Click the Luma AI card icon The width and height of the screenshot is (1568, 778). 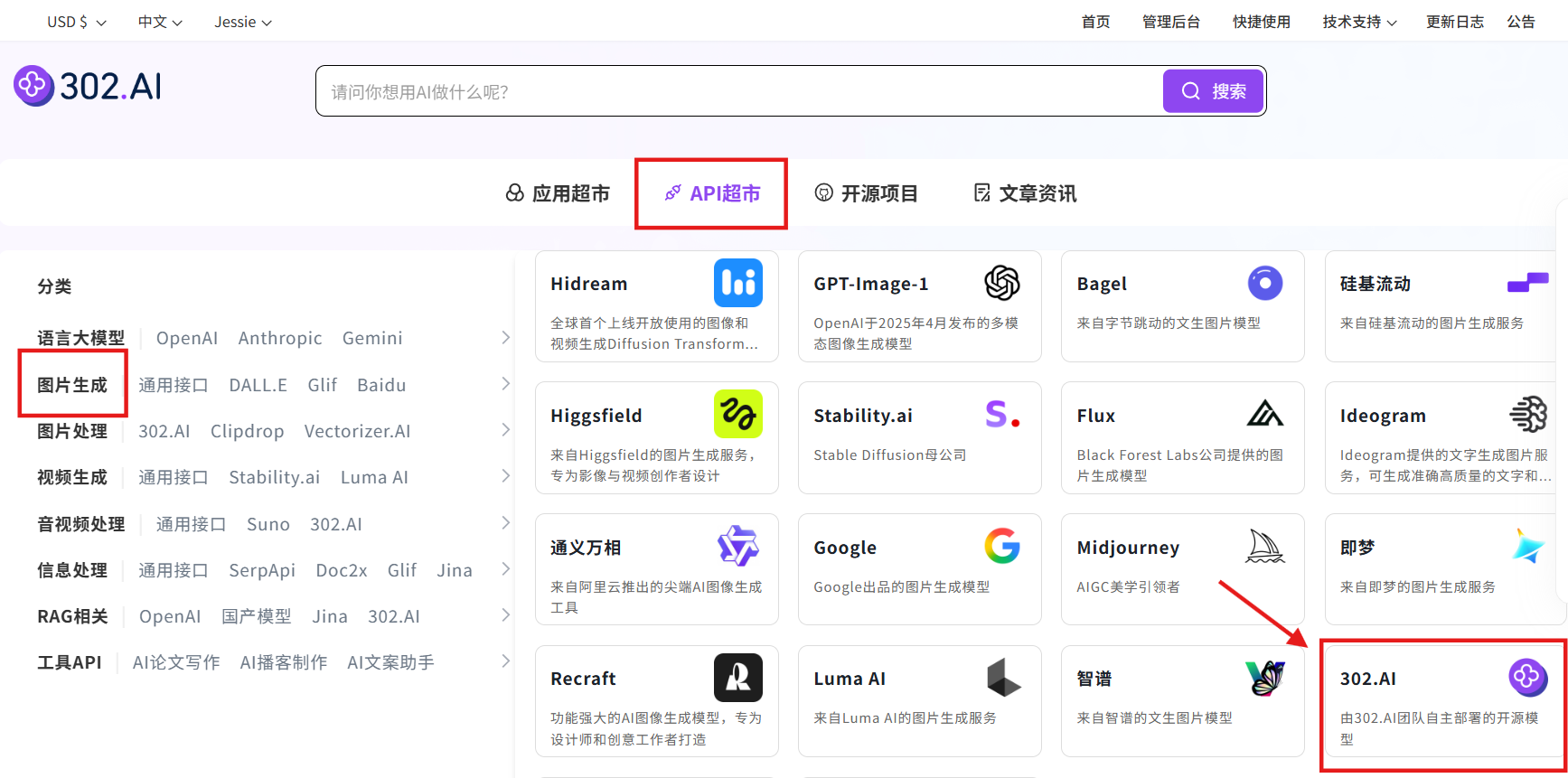point(1003,678)
